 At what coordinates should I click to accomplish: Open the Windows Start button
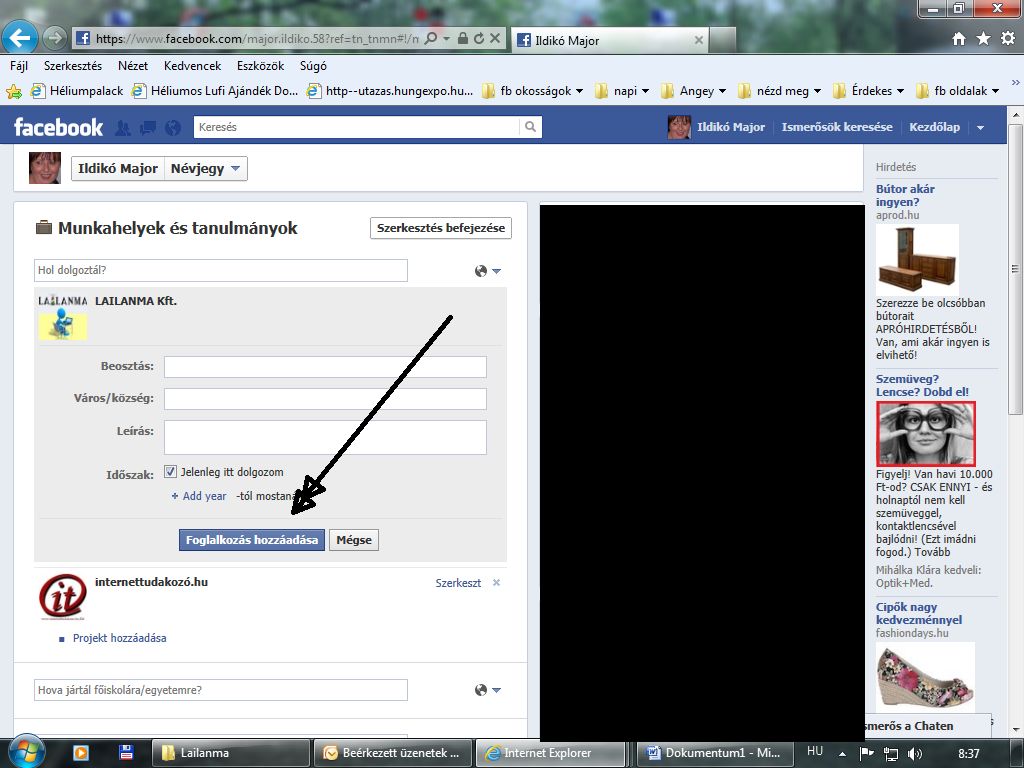click(25, 751)
